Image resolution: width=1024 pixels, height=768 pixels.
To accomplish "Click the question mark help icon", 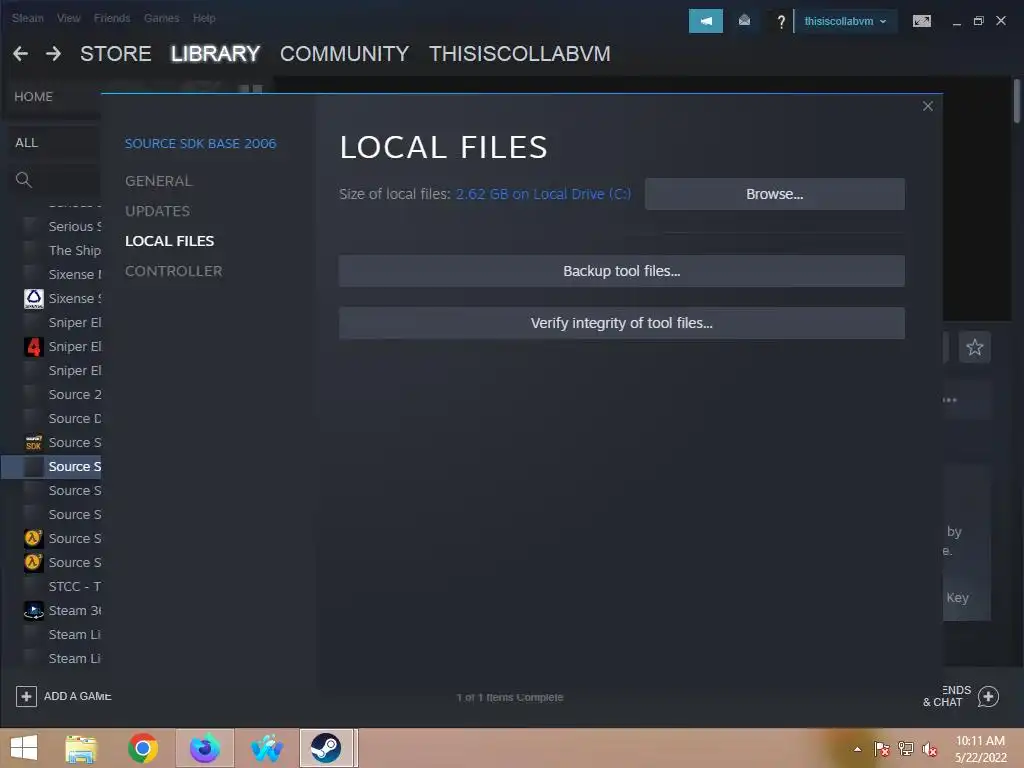I will [780, 22].
